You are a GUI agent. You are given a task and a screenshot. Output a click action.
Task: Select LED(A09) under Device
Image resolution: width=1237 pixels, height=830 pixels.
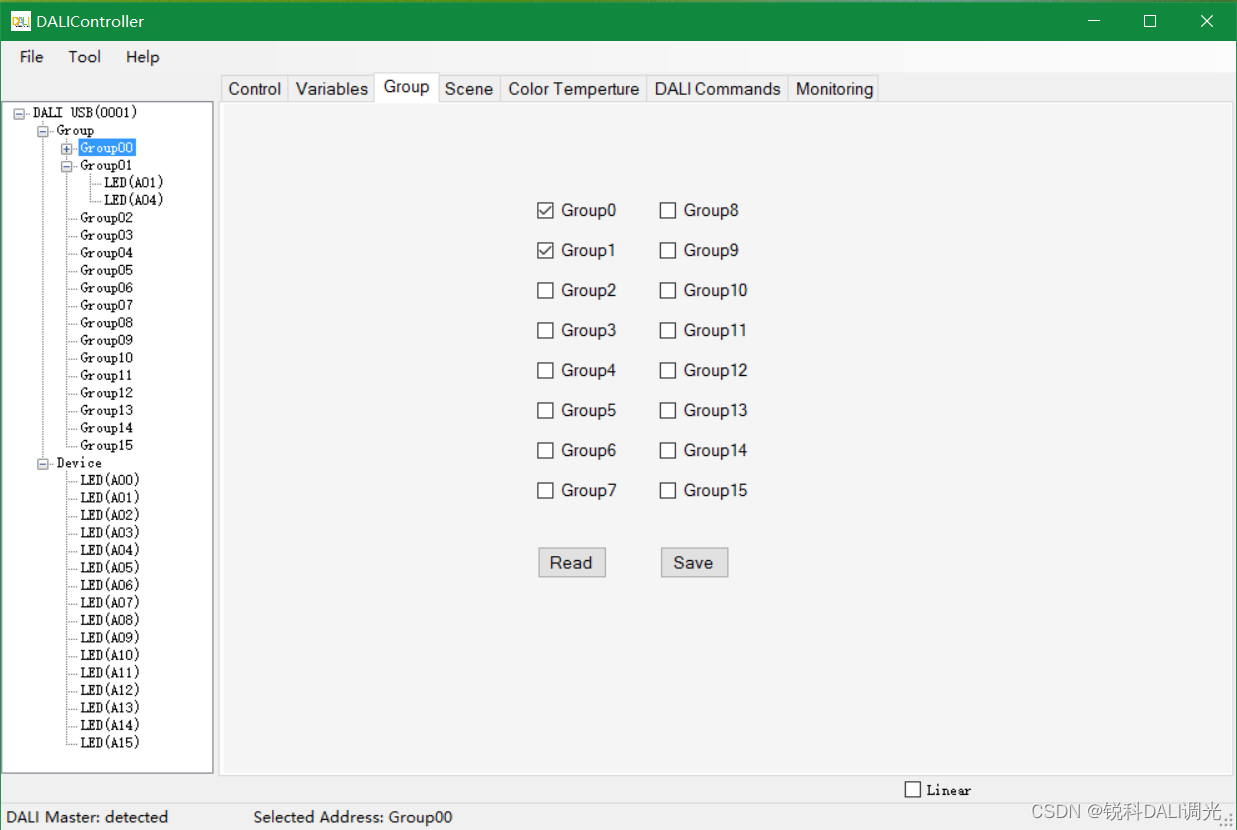coord(110,638)
